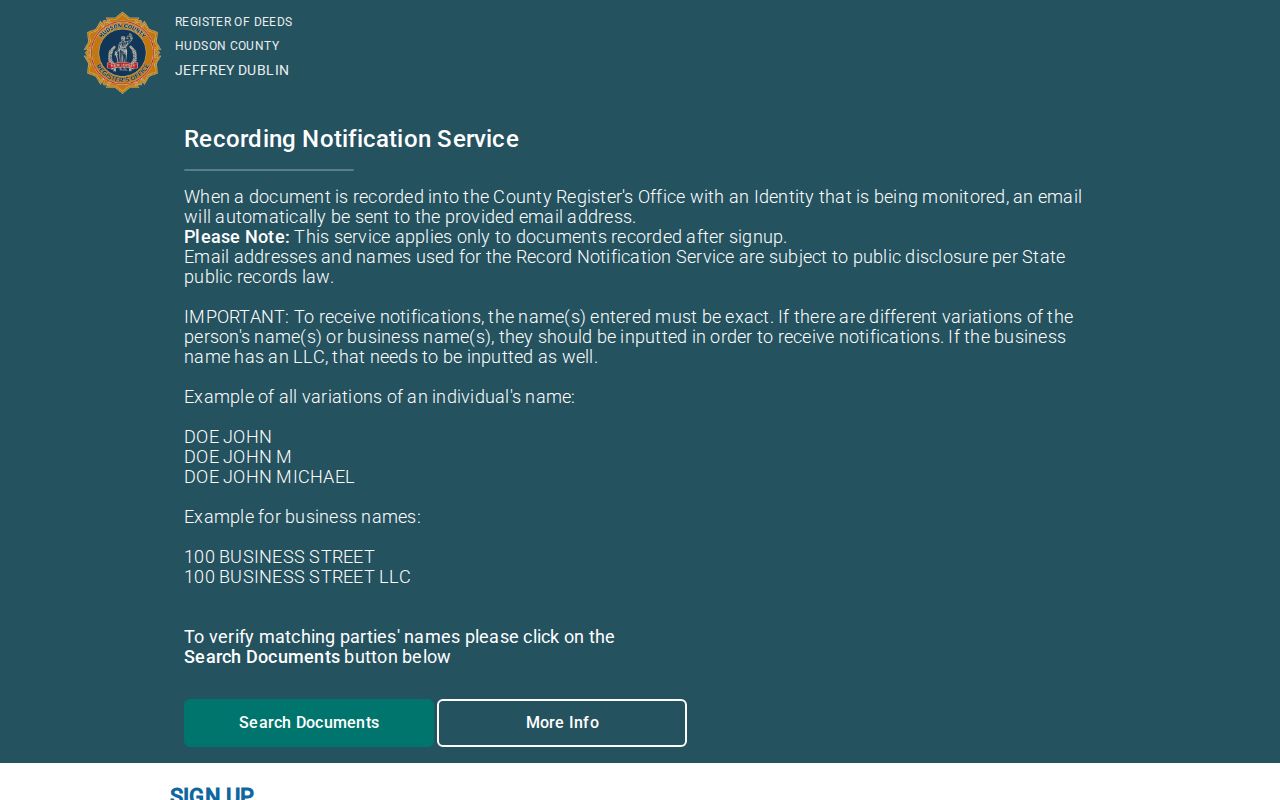
Task: Click the example '100 BUSINESS STREET LLC'
Action: coord(297,577)
